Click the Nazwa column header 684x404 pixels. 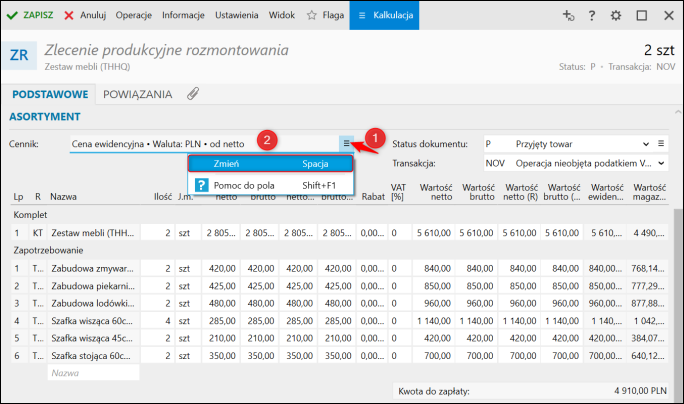point(63,197)
